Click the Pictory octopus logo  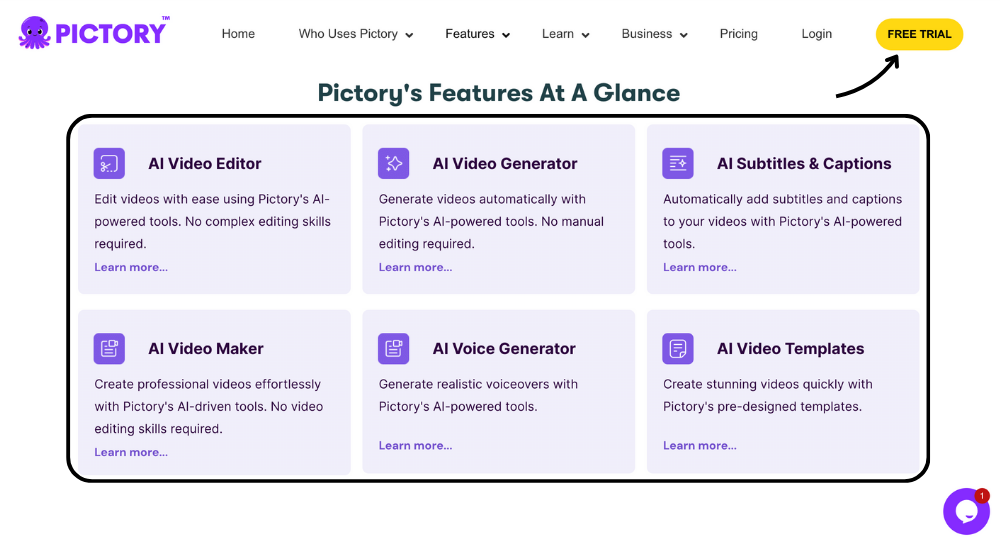(x=35, y=33)
